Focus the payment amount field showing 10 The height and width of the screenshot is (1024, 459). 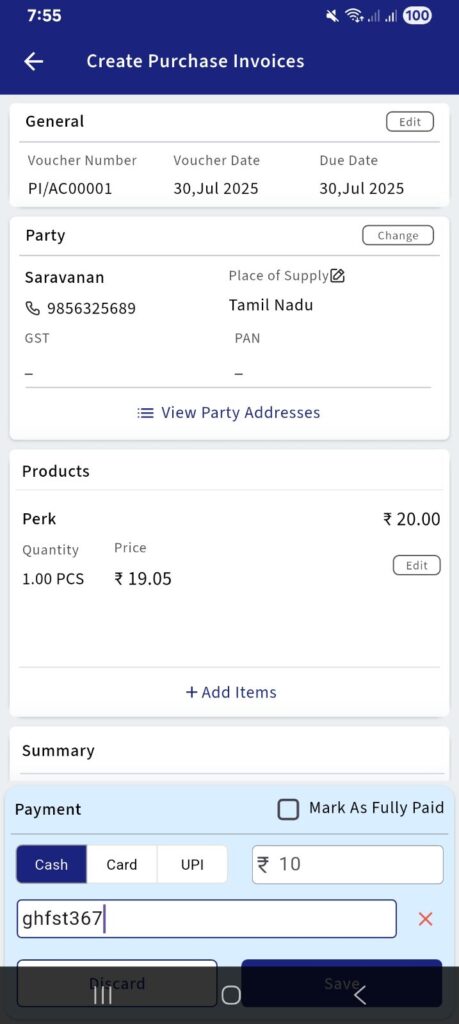pyautogui.click(x=347, y=864)
